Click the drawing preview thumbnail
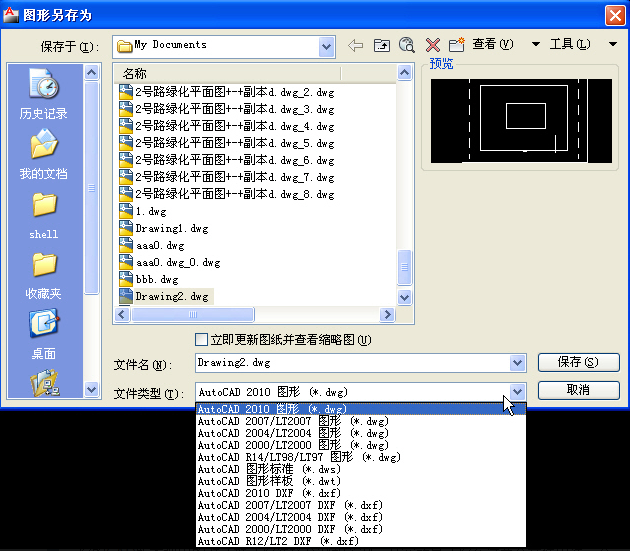 [x=521, y=121]
